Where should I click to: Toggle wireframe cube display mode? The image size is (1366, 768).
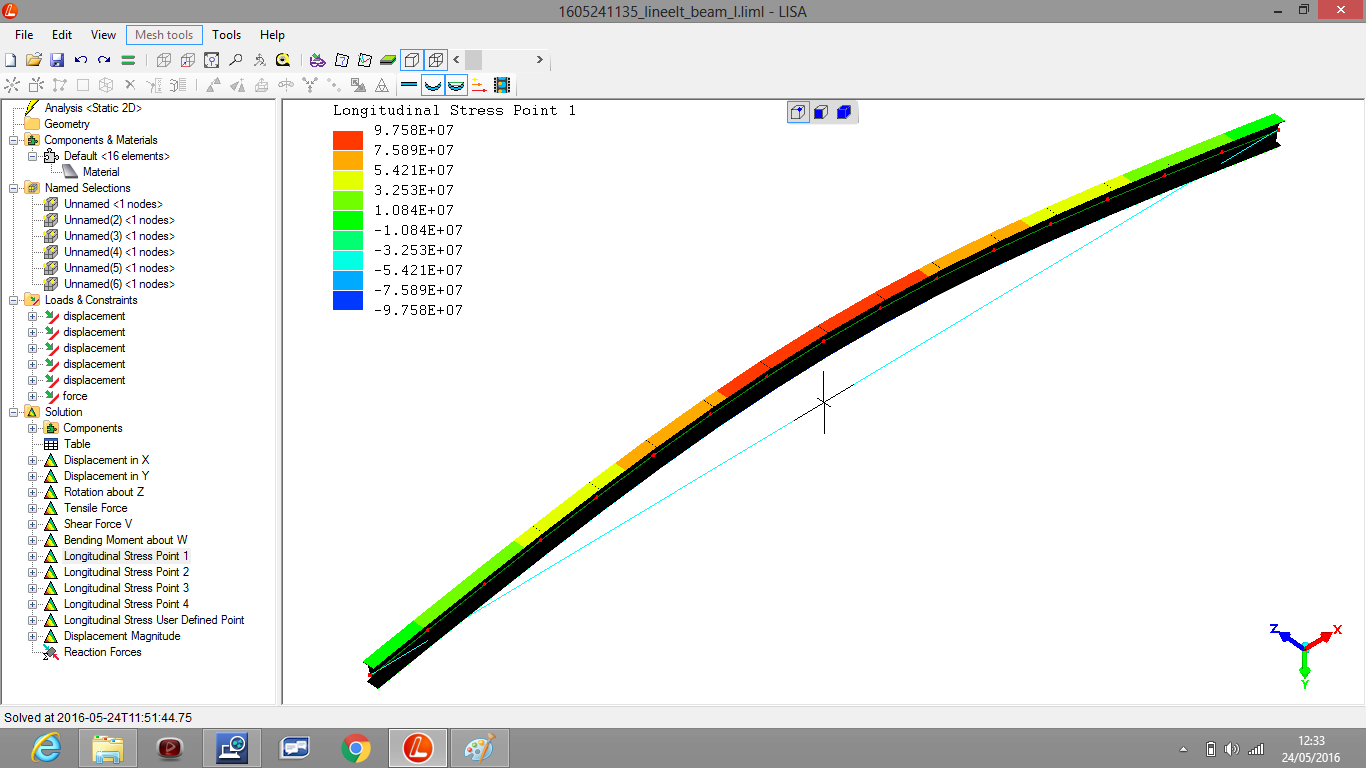pos(435,60)
